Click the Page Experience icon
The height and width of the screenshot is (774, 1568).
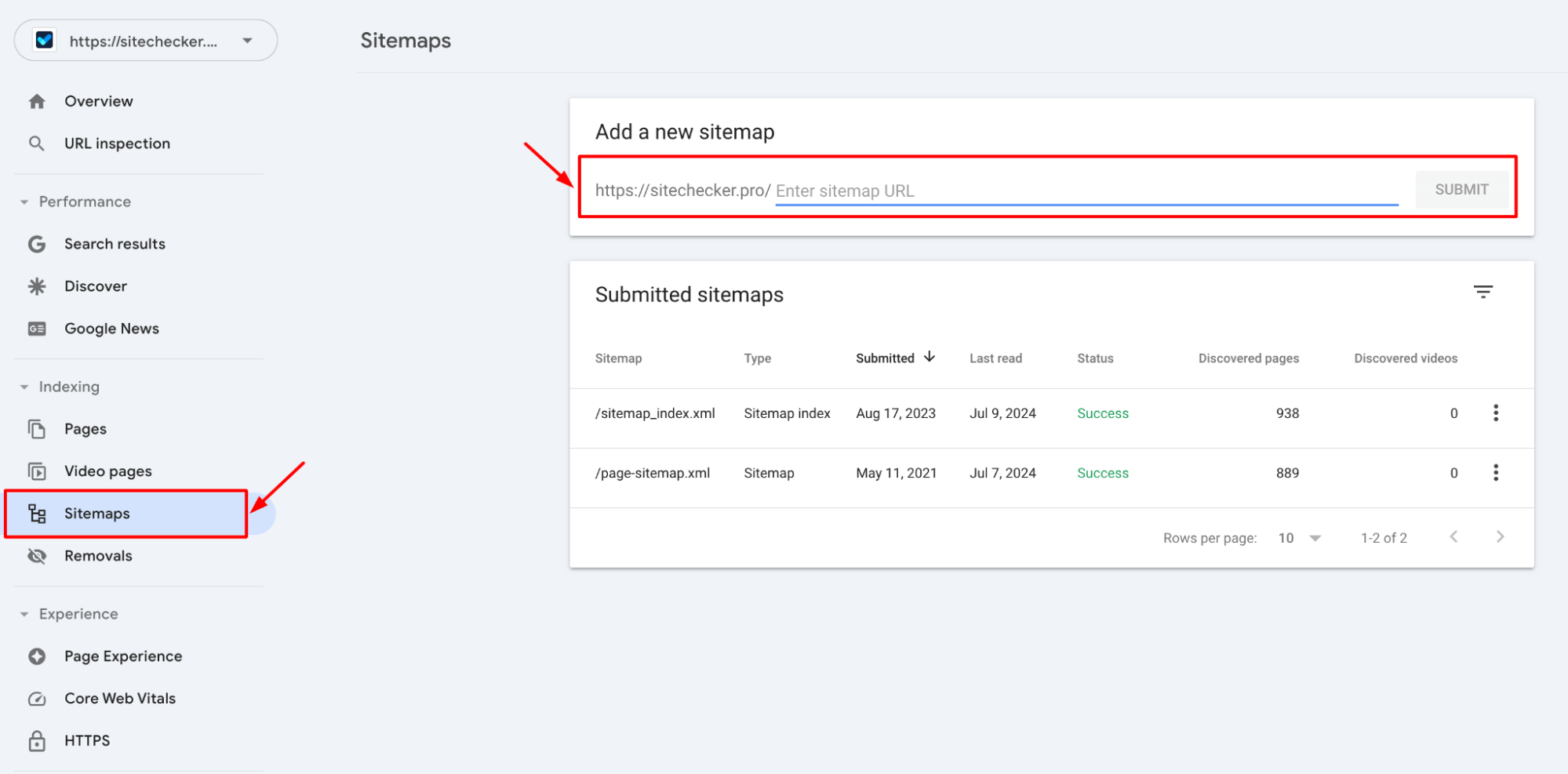37,656
